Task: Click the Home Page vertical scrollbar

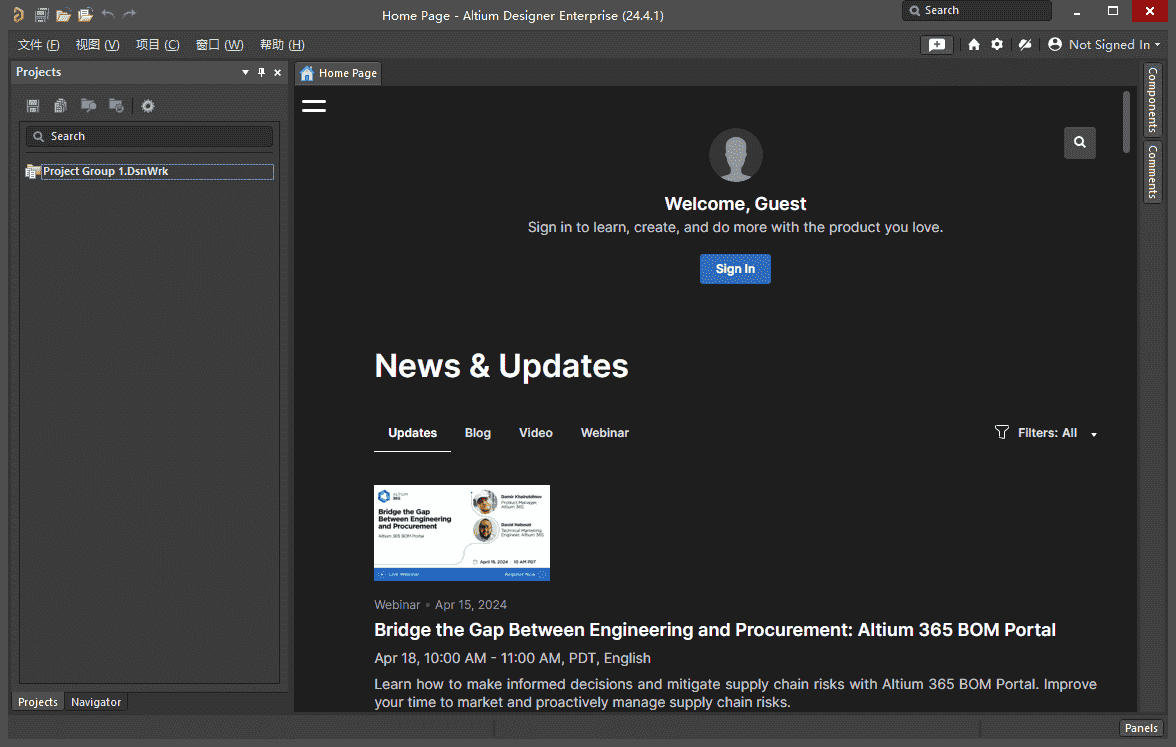Action: (1127, 120)
